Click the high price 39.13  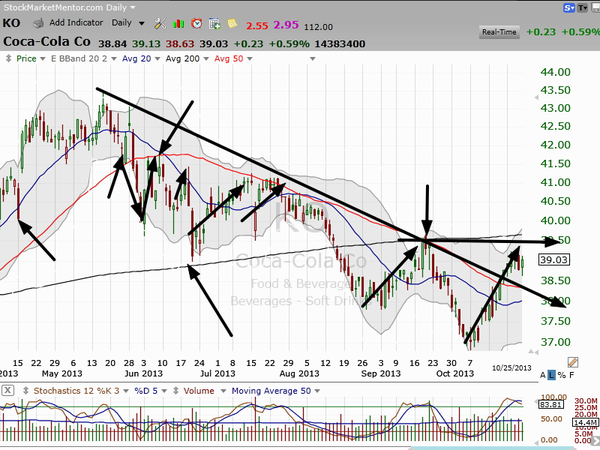pyautogui.click(x=146, y=44)
